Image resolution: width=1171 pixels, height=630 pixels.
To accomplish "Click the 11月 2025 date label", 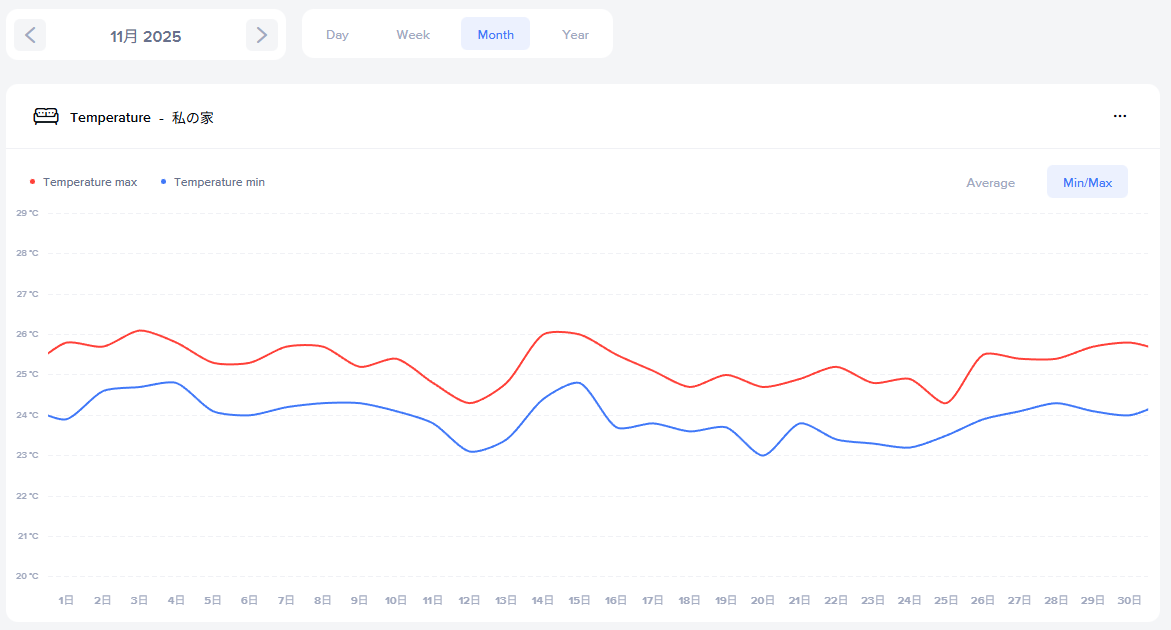I will click(x=146, y=36).
